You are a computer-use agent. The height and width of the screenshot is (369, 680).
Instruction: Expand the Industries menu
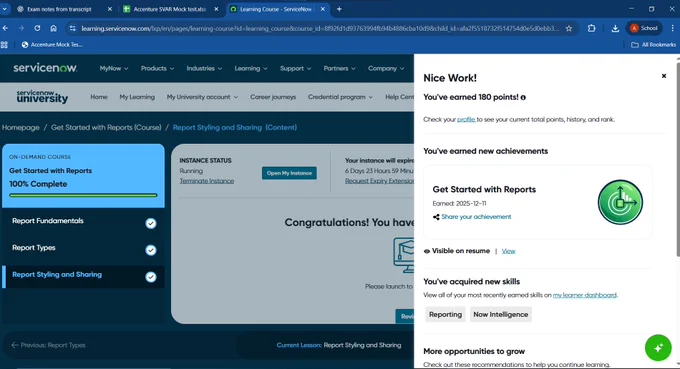coord(204,69)
